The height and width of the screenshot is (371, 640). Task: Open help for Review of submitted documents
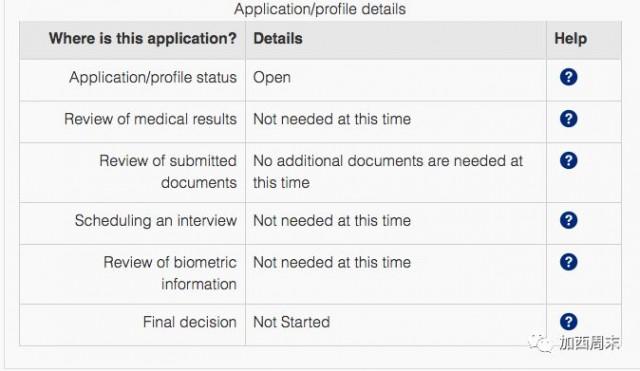[569, 160]
